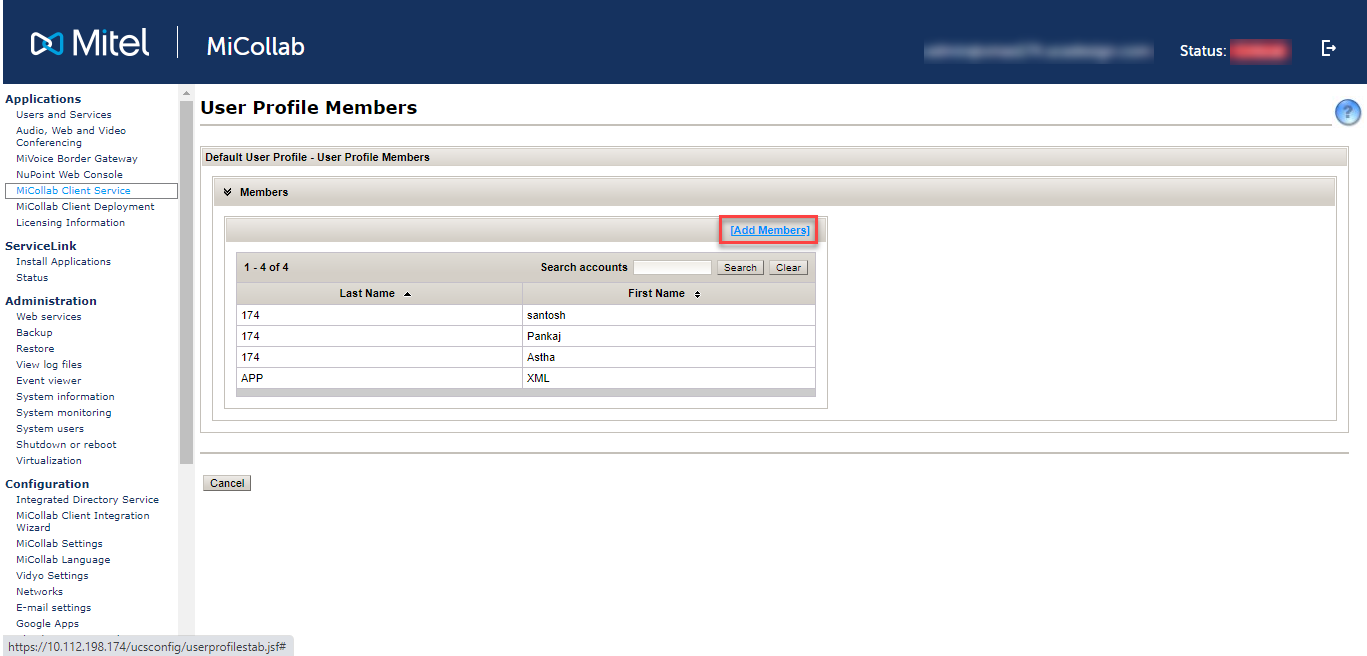1367x656 pixels.
Task: Go to MiCollab Client Deployment
Action: coord(85,207)
